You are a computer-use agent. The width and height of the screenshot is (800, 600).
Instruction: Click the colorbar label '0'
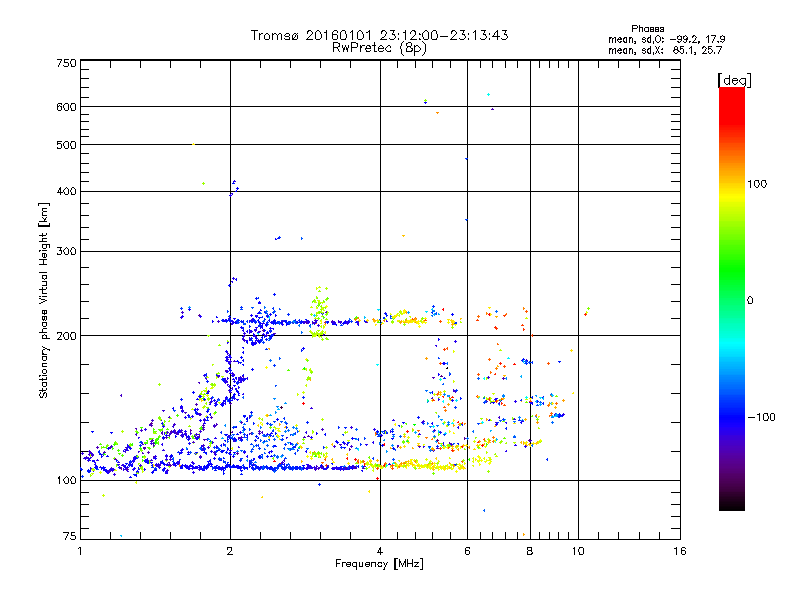(x=750, y=301)
